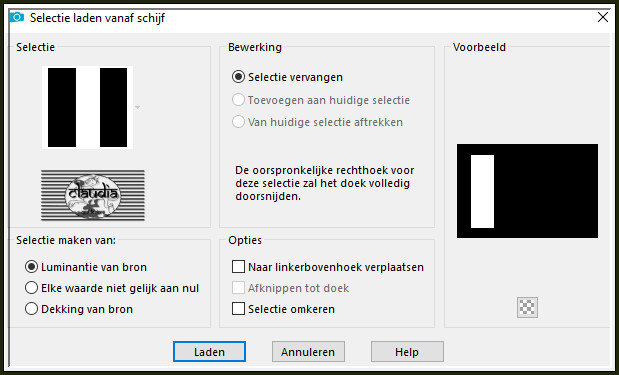Click the Annuleren button
Image resolution: width=619 pixels, height=375 pixels.
308,352
